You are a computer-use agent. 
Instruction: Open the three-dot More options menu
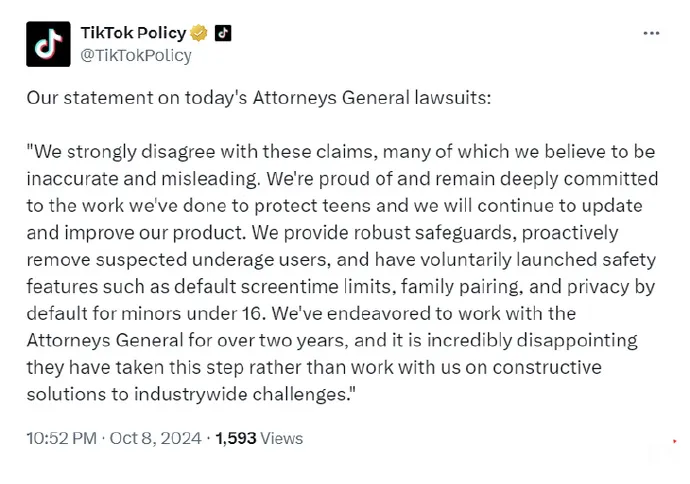(651, 33)
